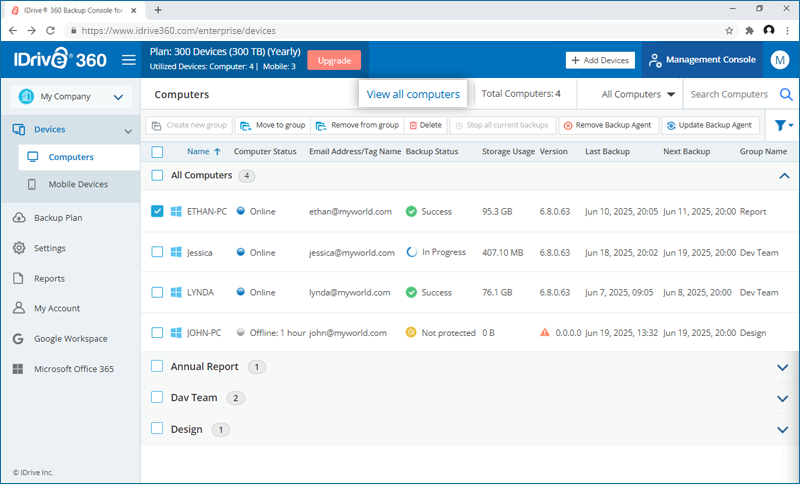Go to Backup Plan in sidebar

coord(58,218)
